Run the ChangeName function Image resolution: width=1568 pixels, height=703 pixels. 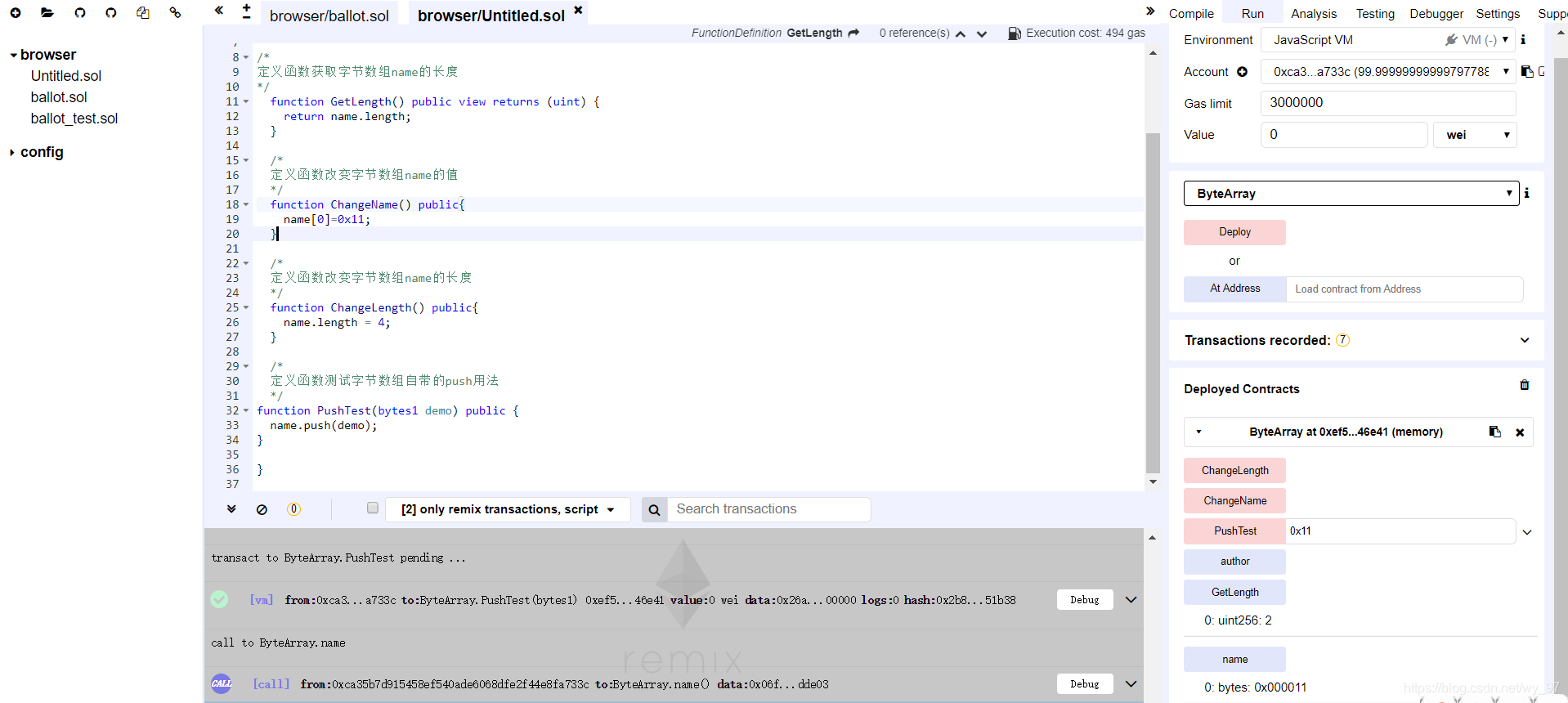(x=1234, y=500)
